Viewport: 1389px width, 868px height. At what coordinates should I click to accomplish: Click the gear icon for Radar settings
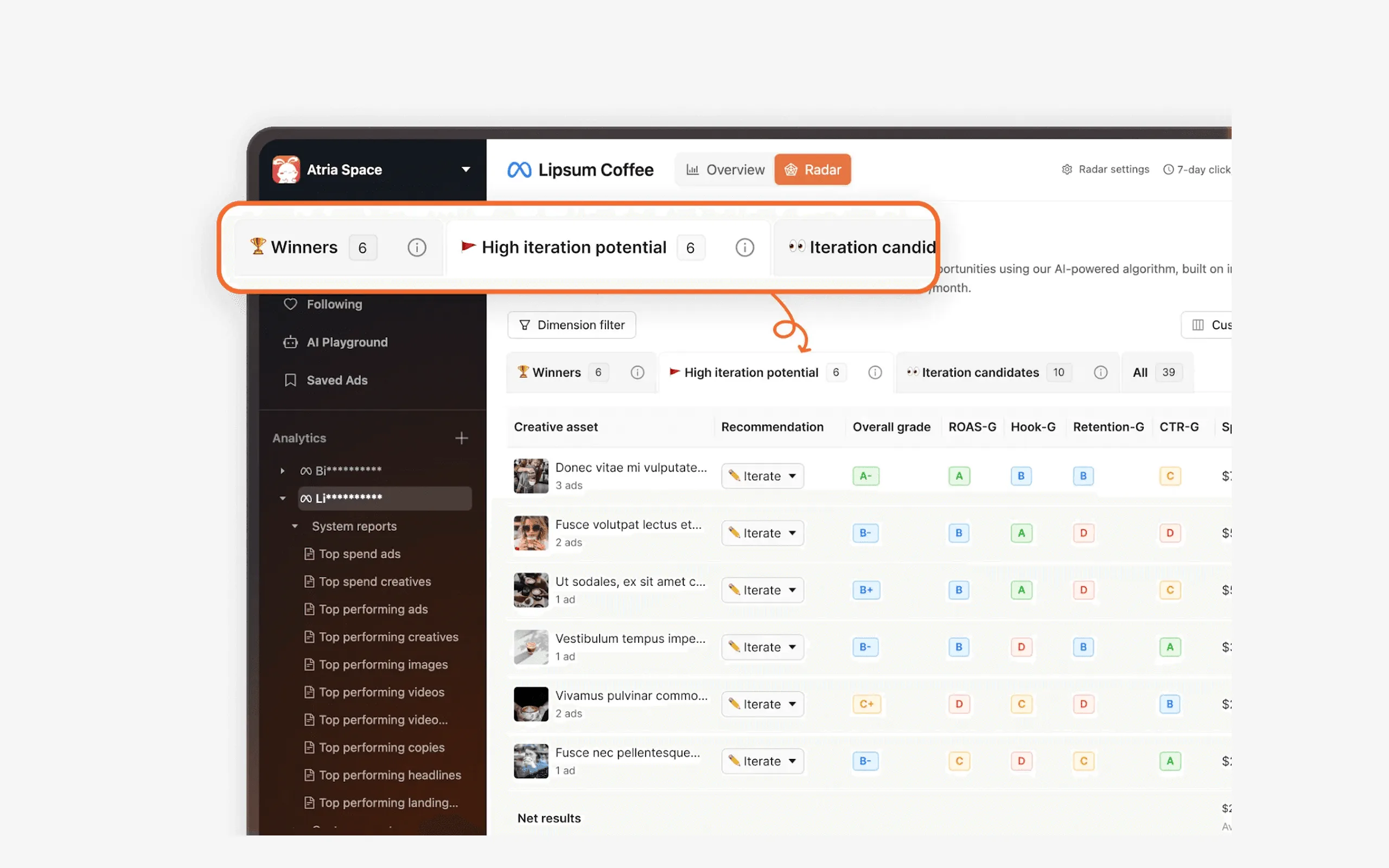[x=1067, y=169]
